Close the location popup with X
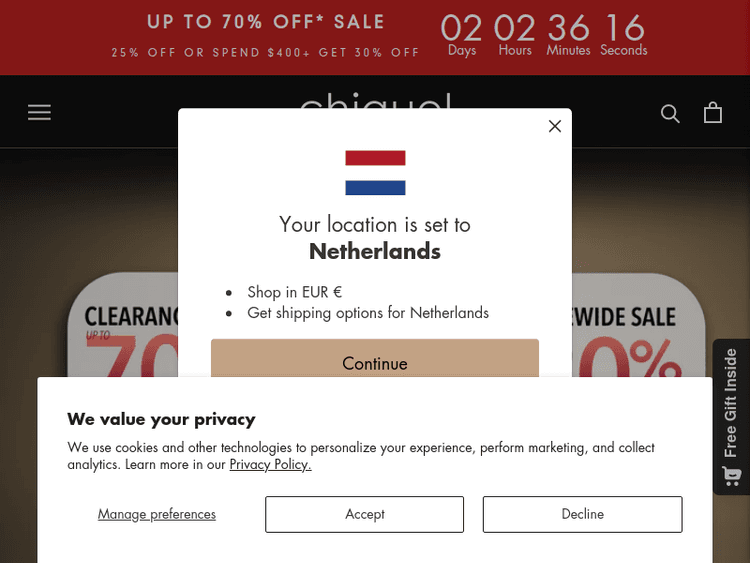Screen dimensions: 750x563 (x=555, y=126)
